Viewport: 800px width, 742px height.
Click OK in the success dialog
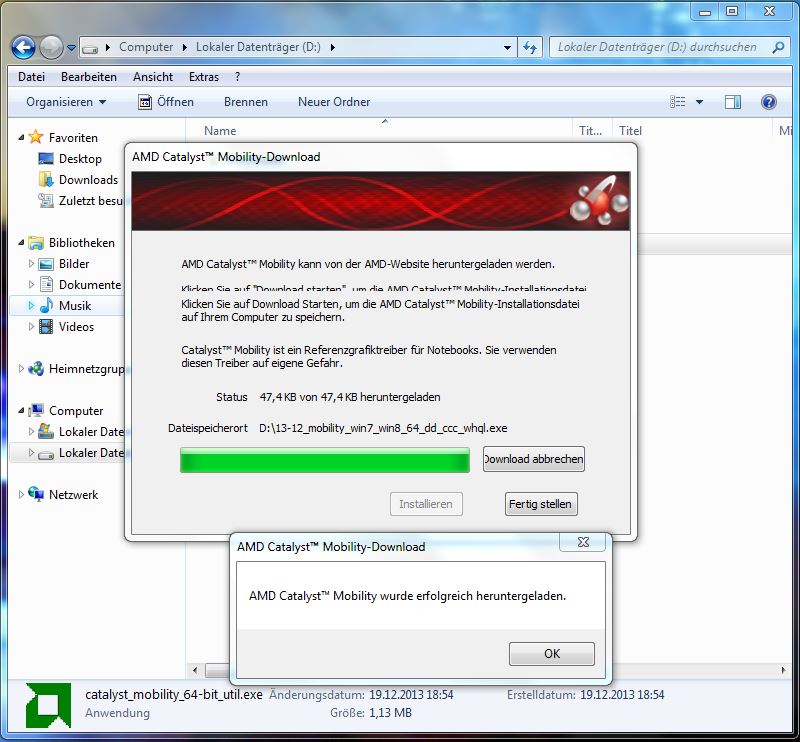552,654
